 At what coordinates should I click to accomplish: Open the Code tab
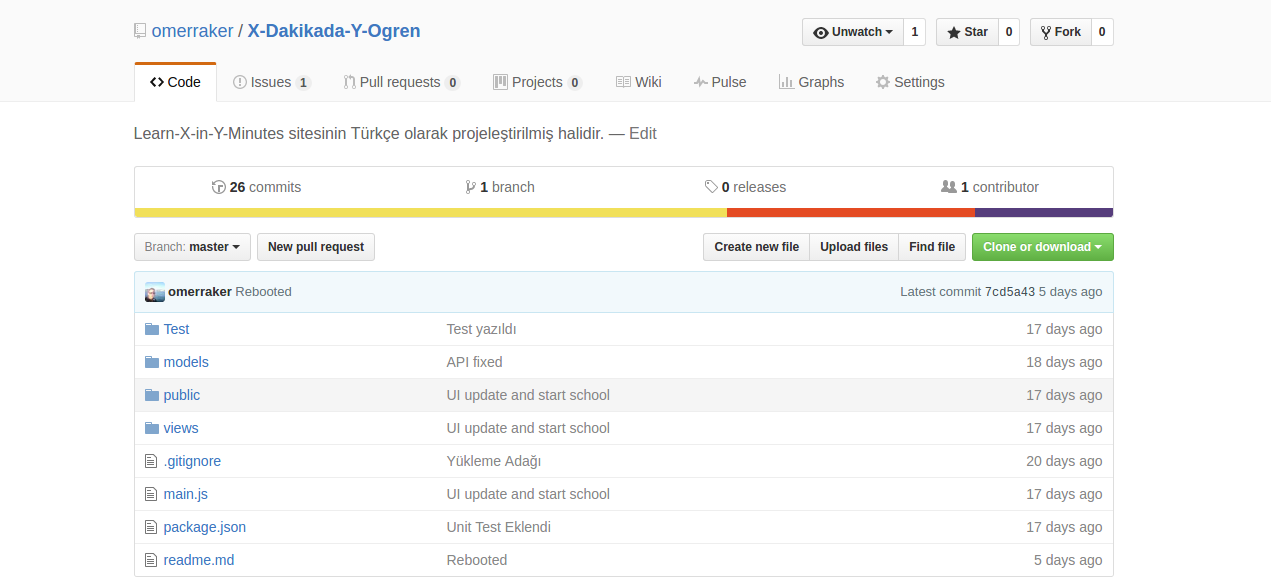click(x=175, y=82)
